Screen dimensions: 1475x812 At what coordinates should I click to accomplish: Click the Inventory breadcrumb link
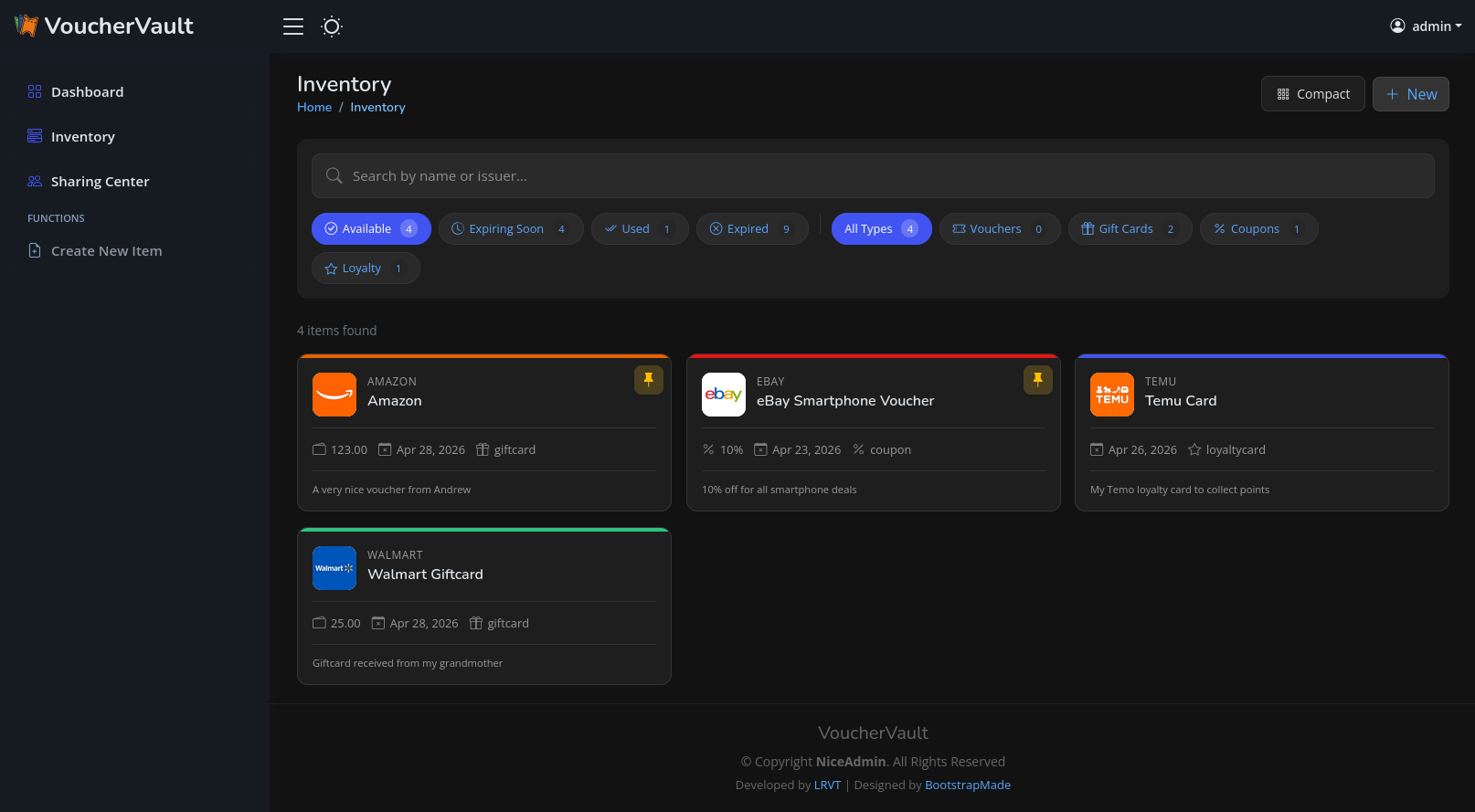377,107
